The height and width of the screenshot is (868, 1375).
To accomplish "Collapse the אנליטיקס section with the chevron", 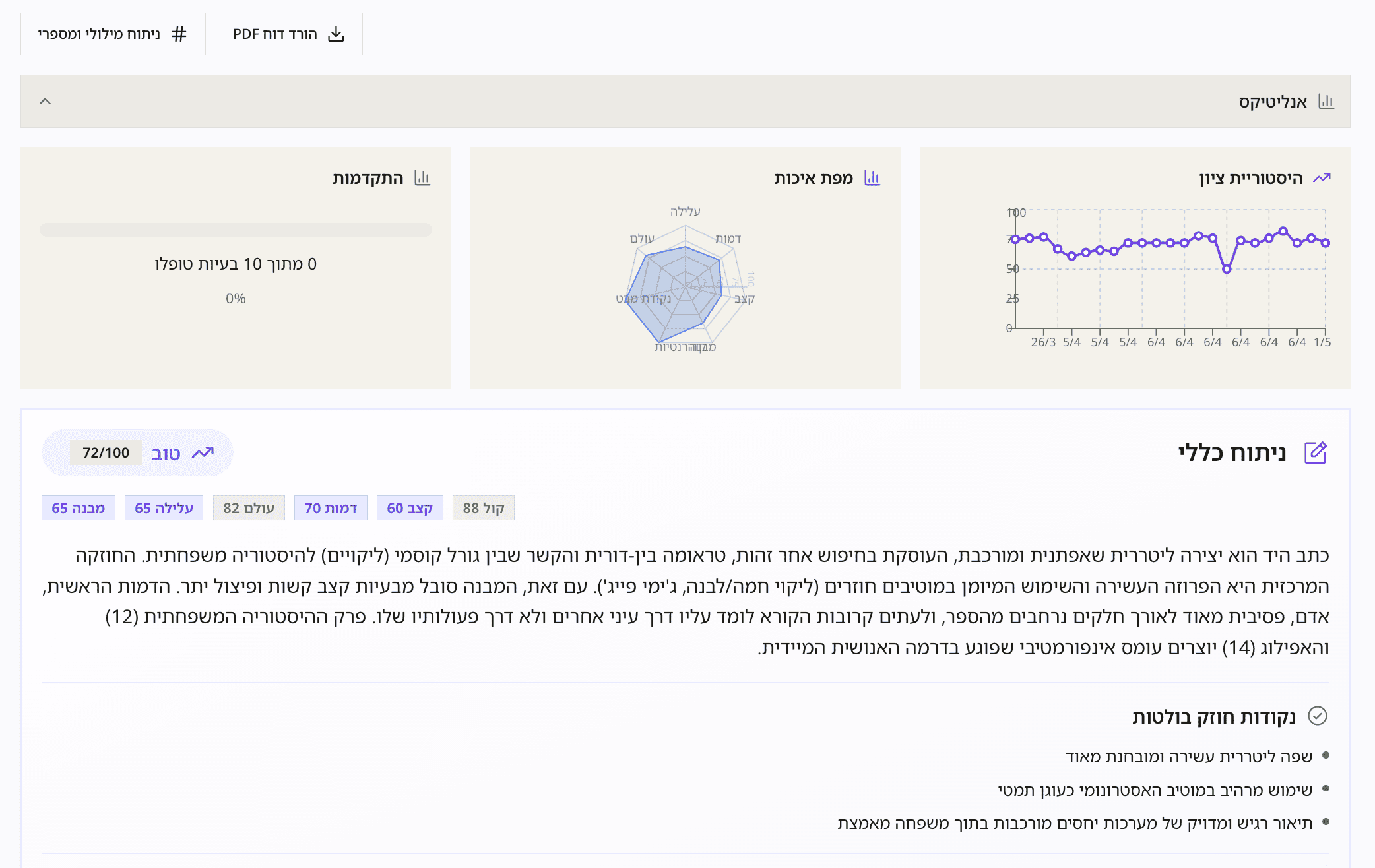I will (x=45, y=102).
